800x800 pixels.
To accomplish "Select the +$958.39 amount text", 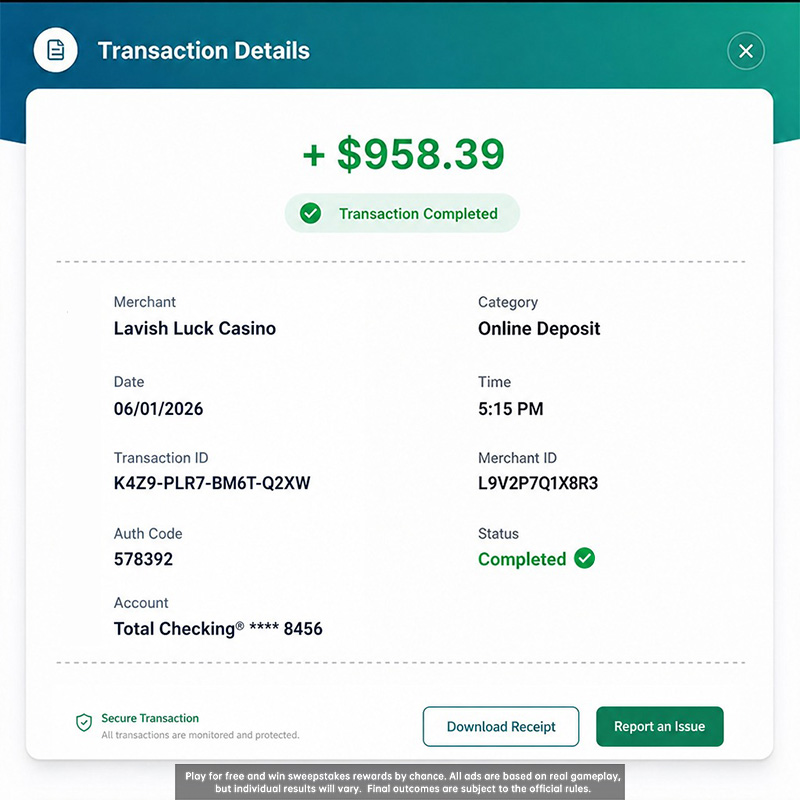I will pyautogui.click(x=404, y=154).
